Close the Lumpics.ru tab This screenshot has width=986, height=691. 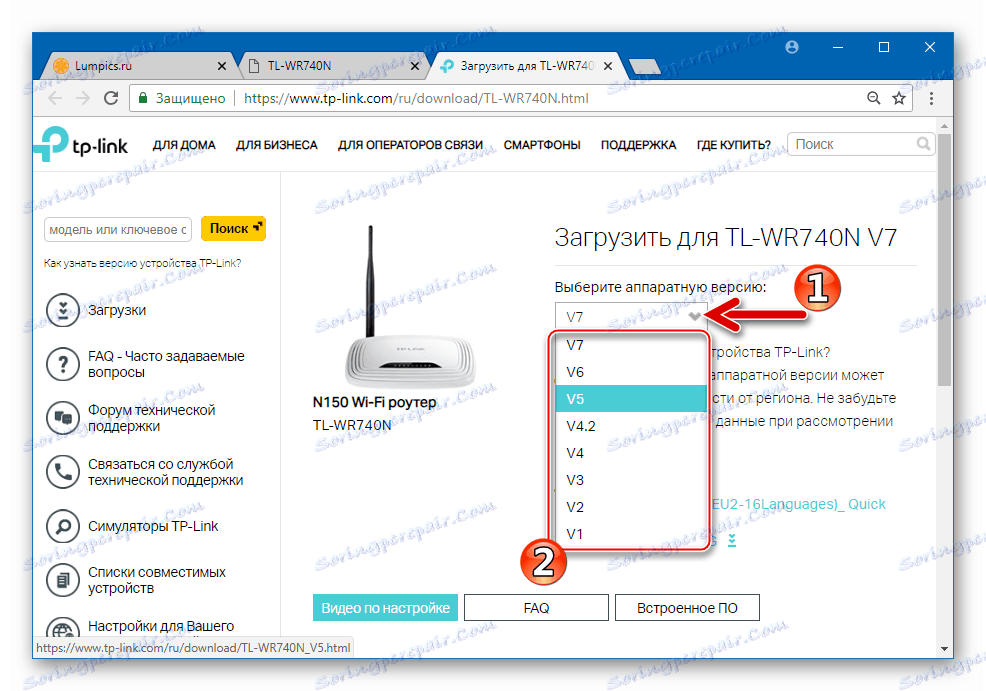(222, 66)
